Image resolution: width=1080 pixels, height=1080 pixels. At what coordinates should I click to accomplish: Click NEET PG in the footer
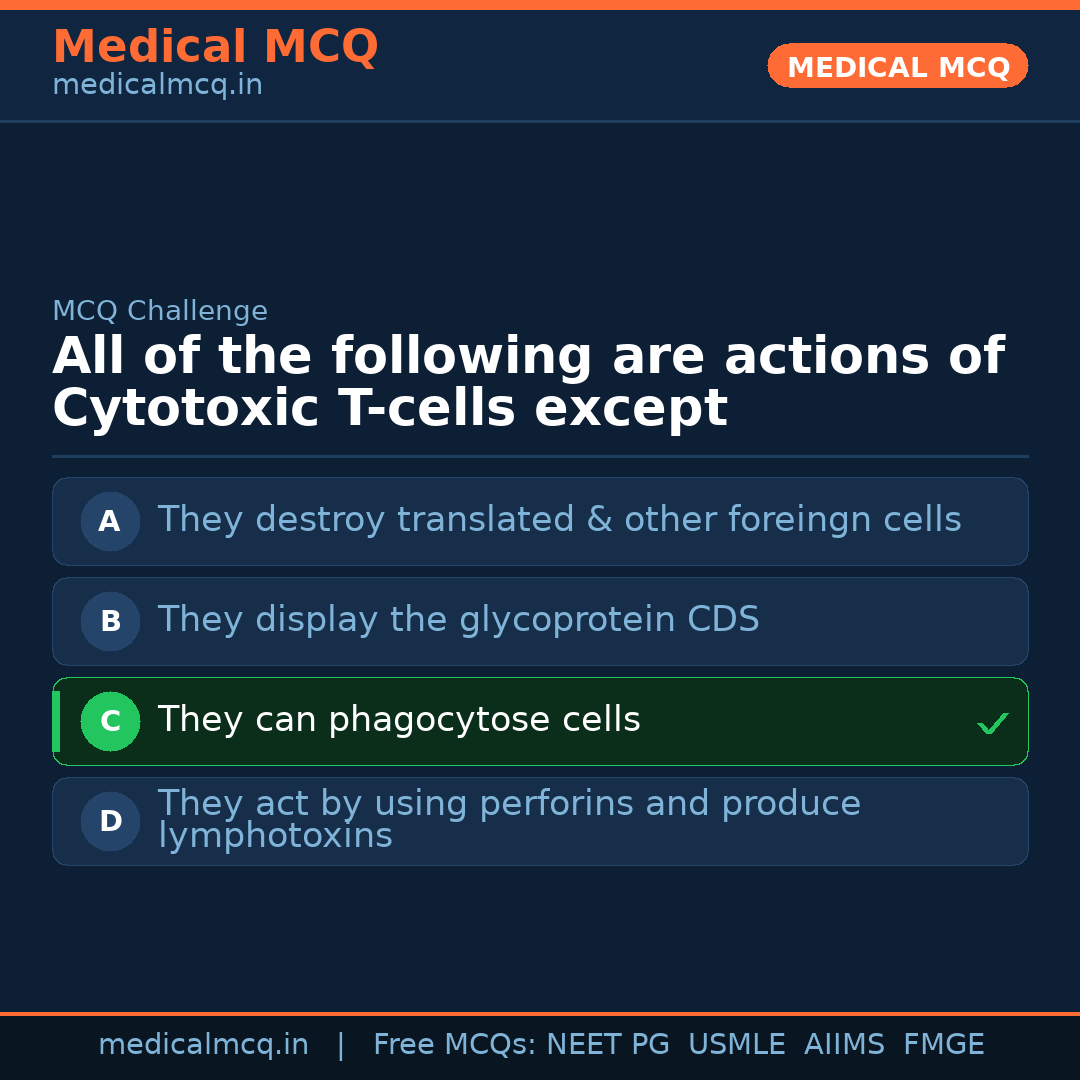[608, 1045]
